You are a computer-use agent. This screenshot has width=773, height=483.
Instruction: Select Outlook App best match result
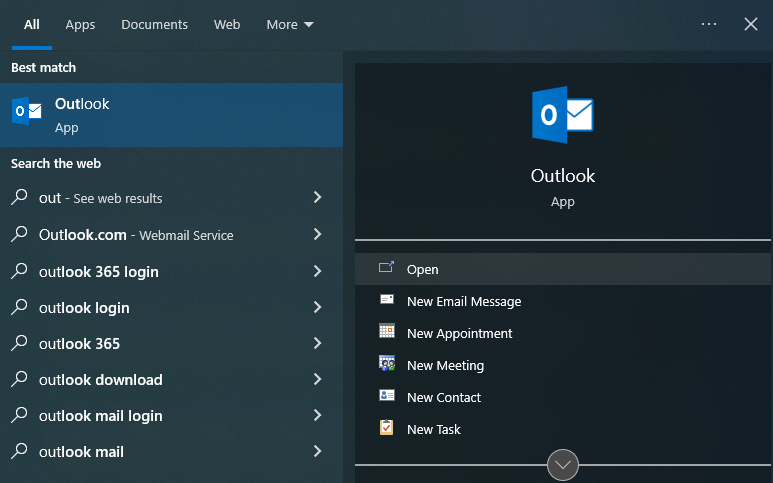(x=171, y=114)
